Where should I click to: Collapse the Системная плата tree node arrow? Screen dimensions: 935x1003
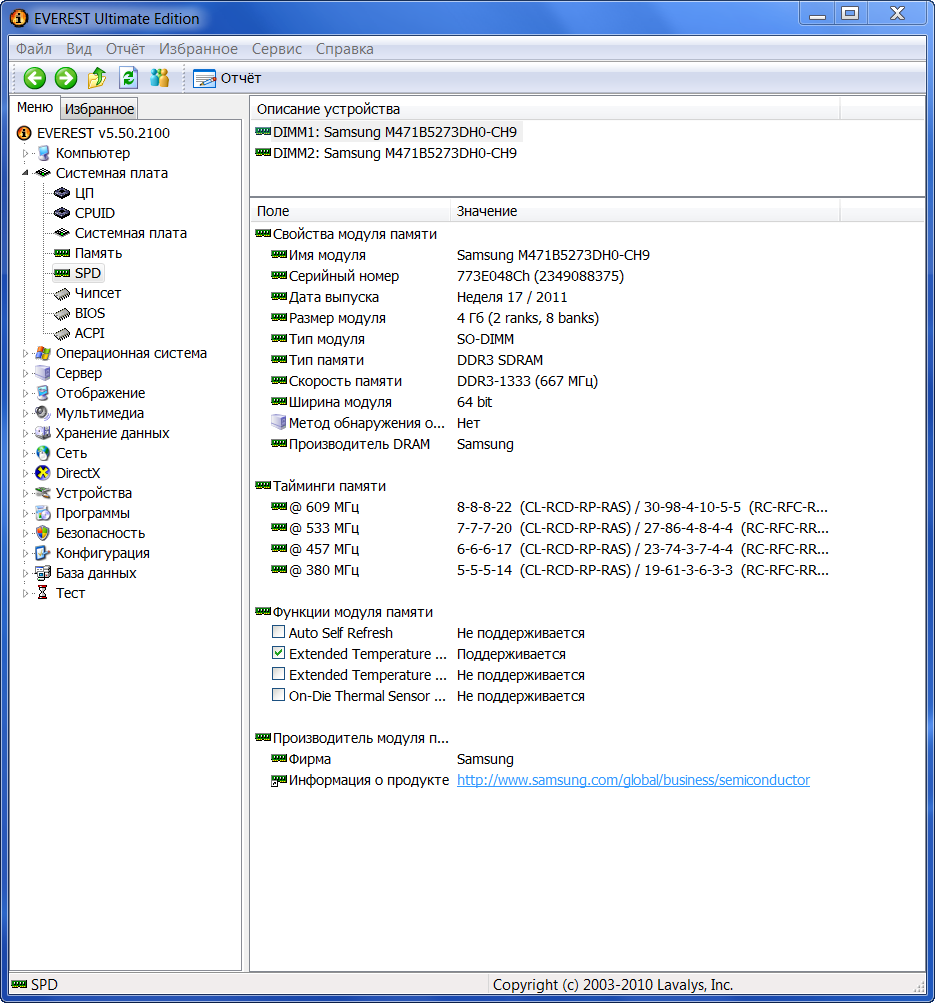pos(26,173)
